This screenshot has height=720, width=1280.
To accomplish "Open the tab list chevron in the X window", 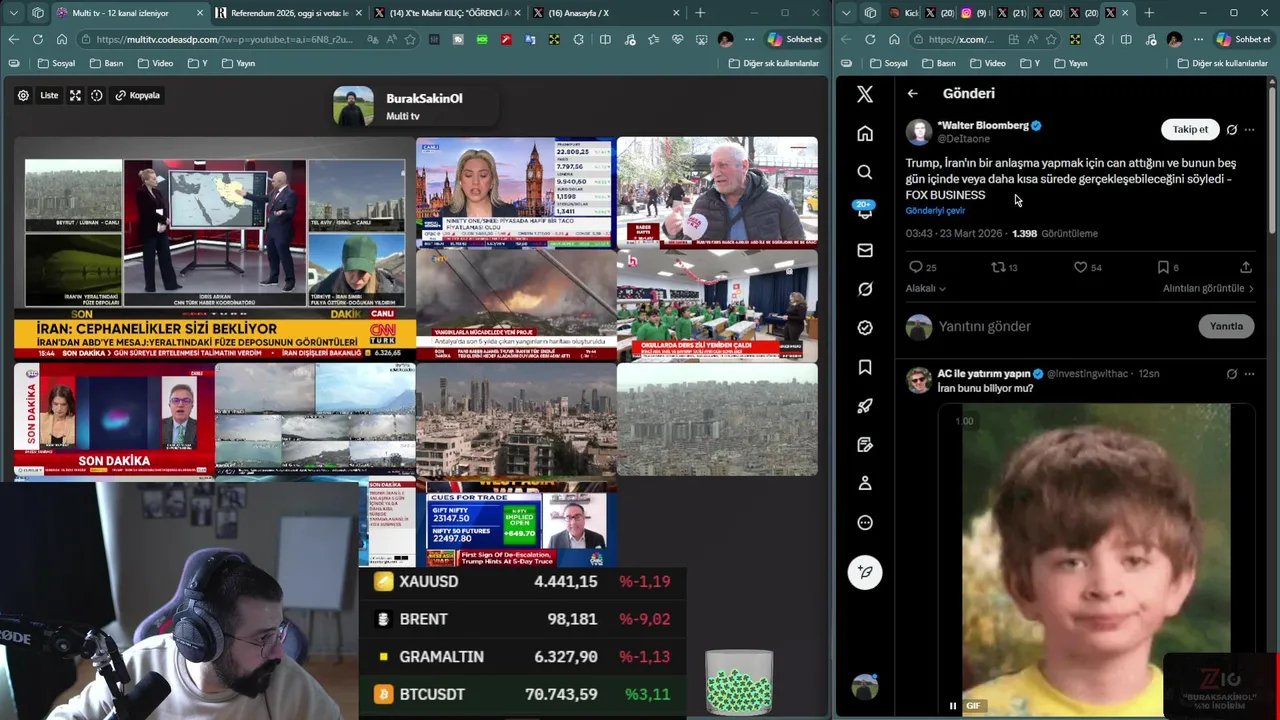I will 847,13.
